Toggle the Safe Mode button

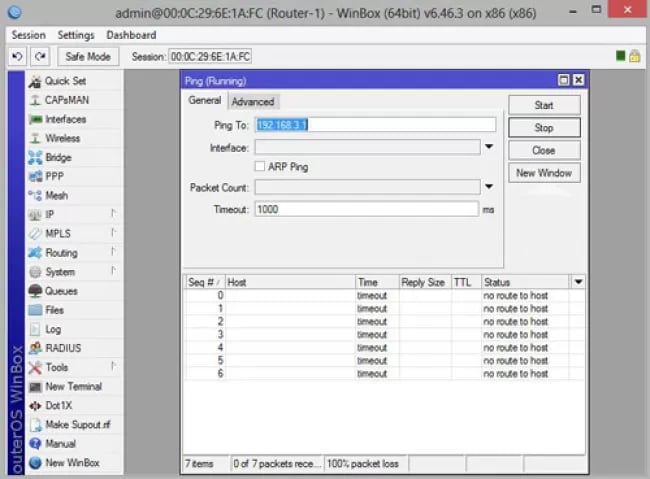coord(87,56)
